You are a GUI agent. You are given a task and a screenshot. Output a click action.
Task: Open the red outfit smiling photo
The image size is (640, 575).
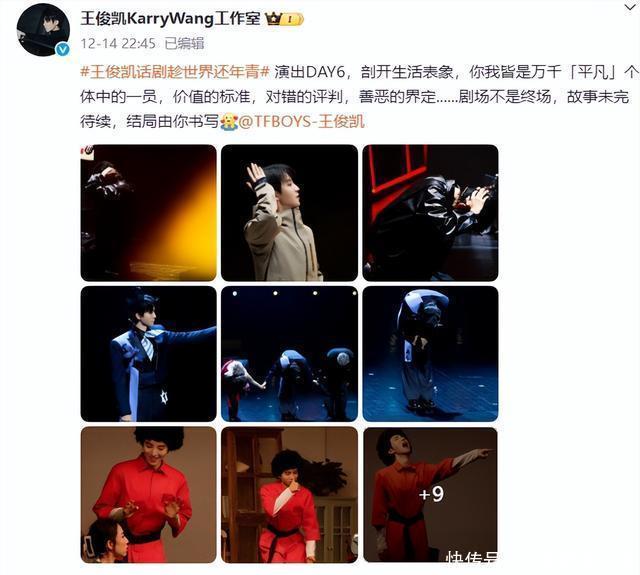(149, 495)
